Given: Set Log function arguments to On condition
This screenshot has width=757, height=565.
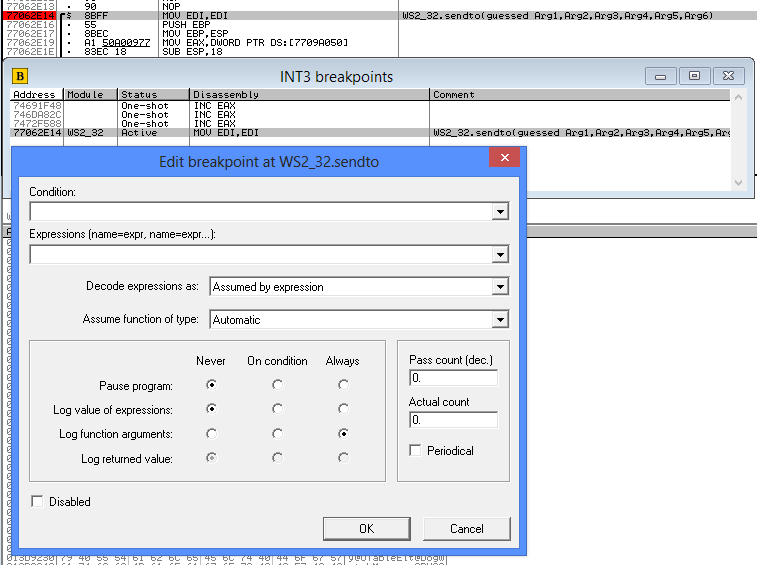Looking at the screenshot, I should tap(277, 434).
